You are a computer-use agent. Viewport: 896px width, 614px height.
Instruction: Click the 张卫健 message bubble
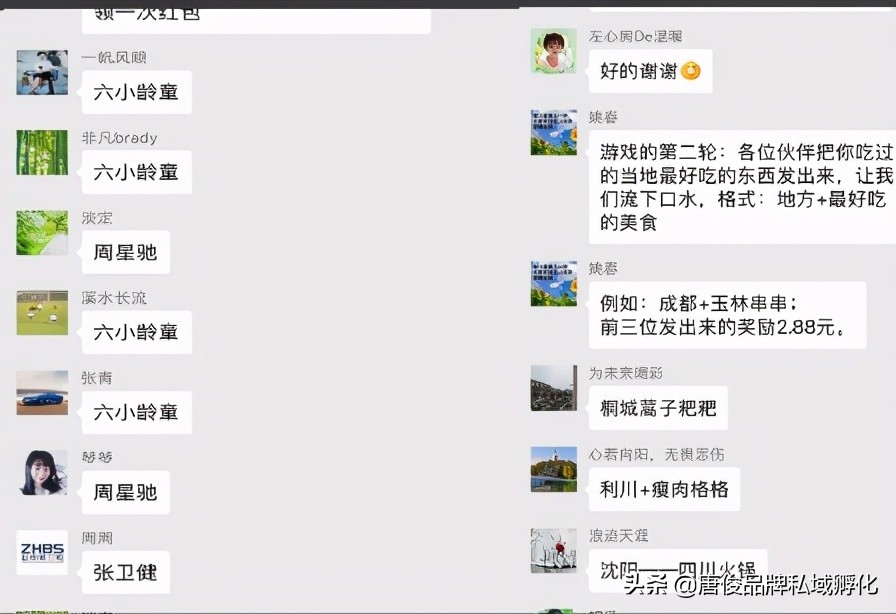click(124, 572)
